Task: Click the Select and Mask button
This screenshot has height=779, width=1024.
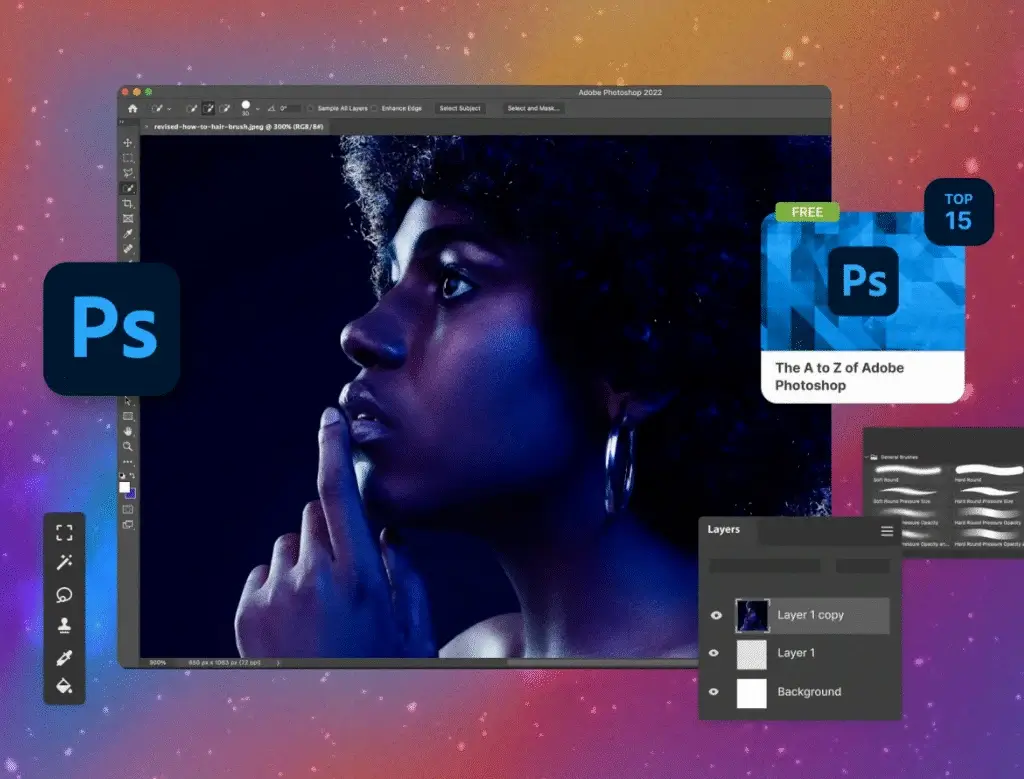Action: pos(532,108)
